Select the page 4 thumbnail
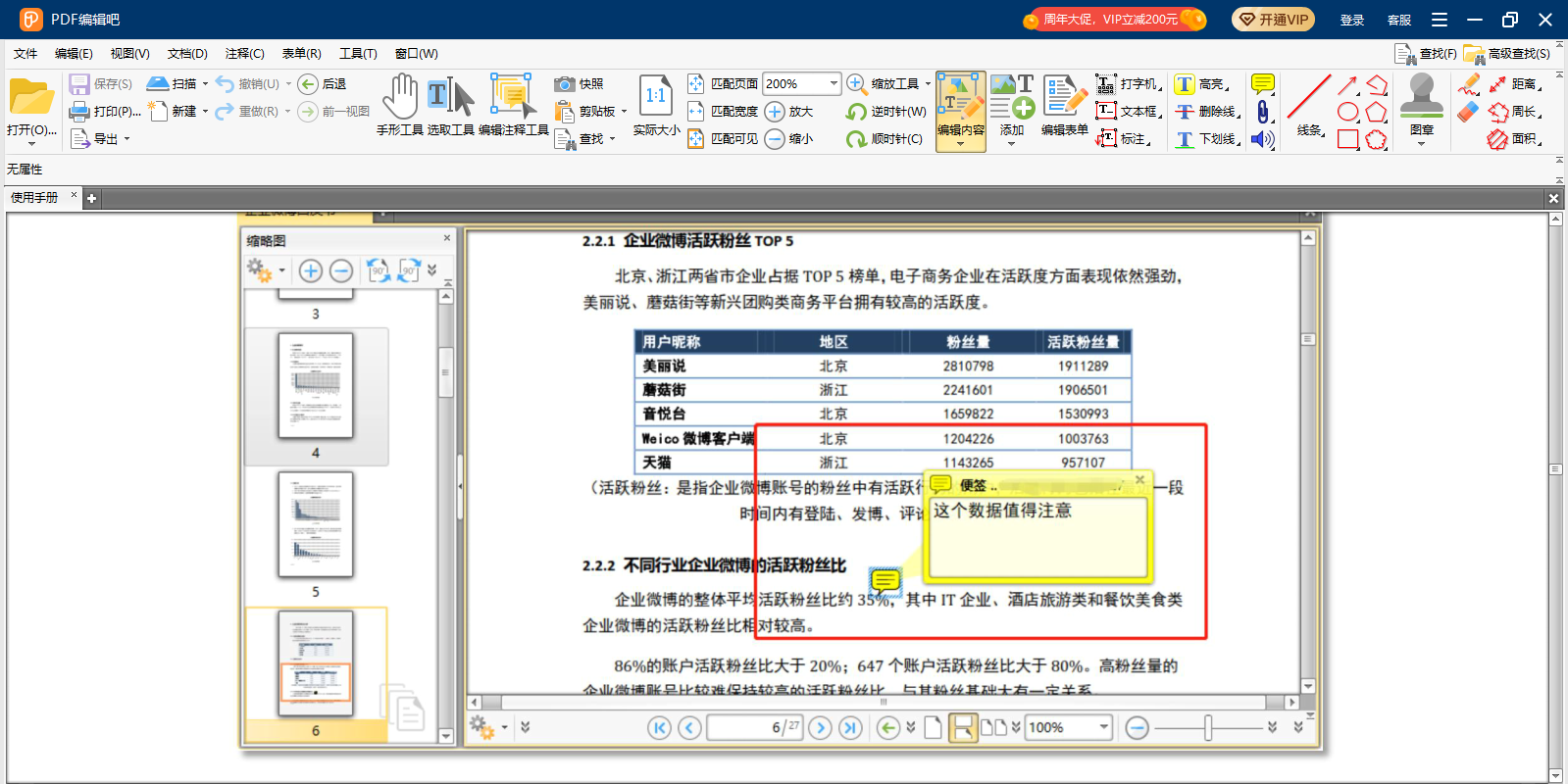1568x784 pixels. coord(316,387)
